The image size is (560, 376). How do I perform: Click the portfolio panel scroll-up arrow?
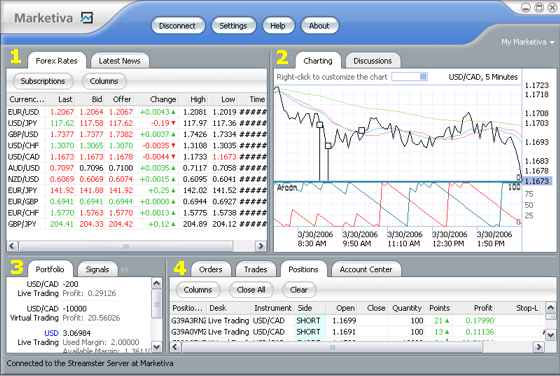click(156, 284)
